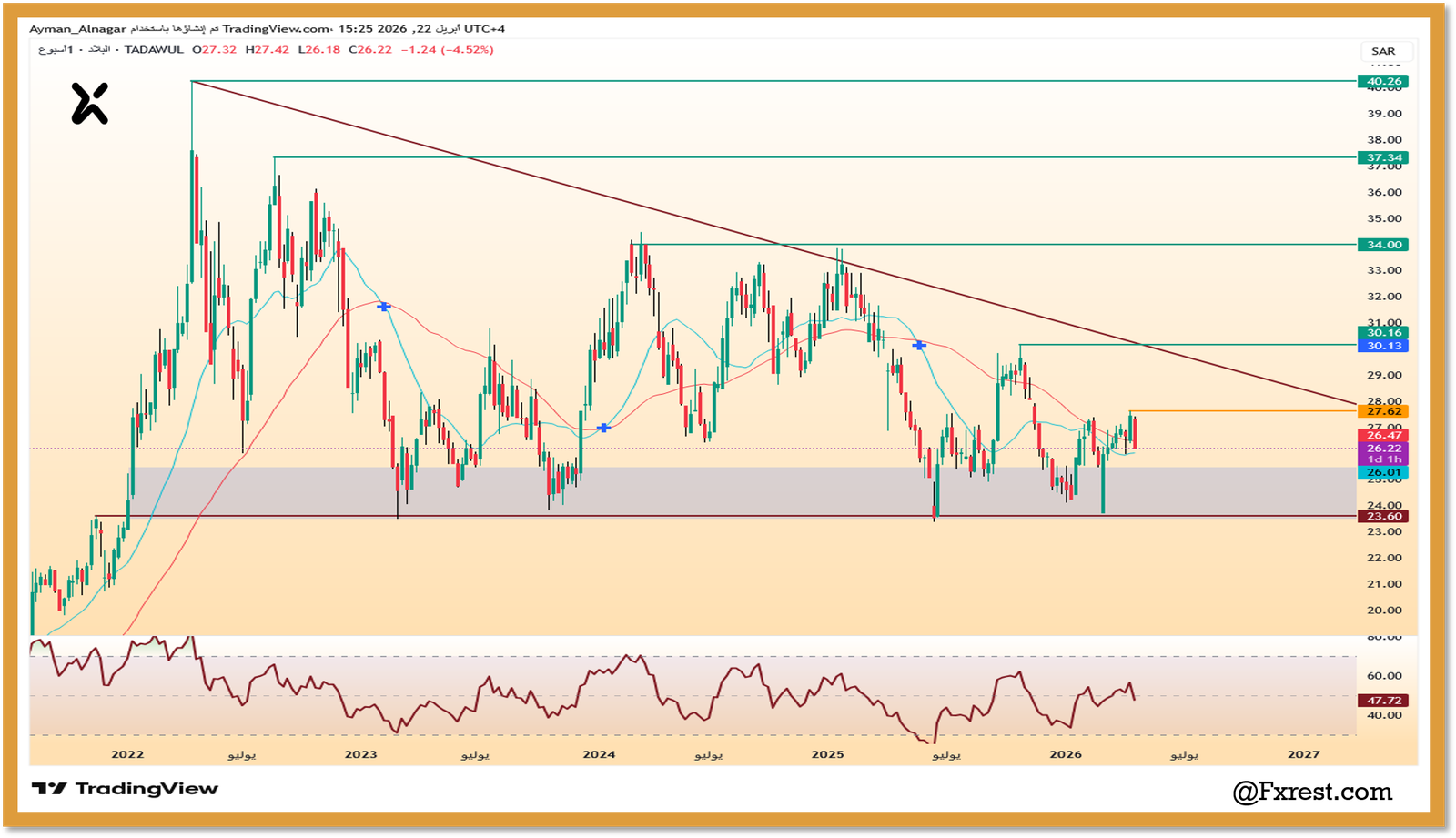Click the orange 27.62 price label
1456x838 pixels.
click(1383, 411)
